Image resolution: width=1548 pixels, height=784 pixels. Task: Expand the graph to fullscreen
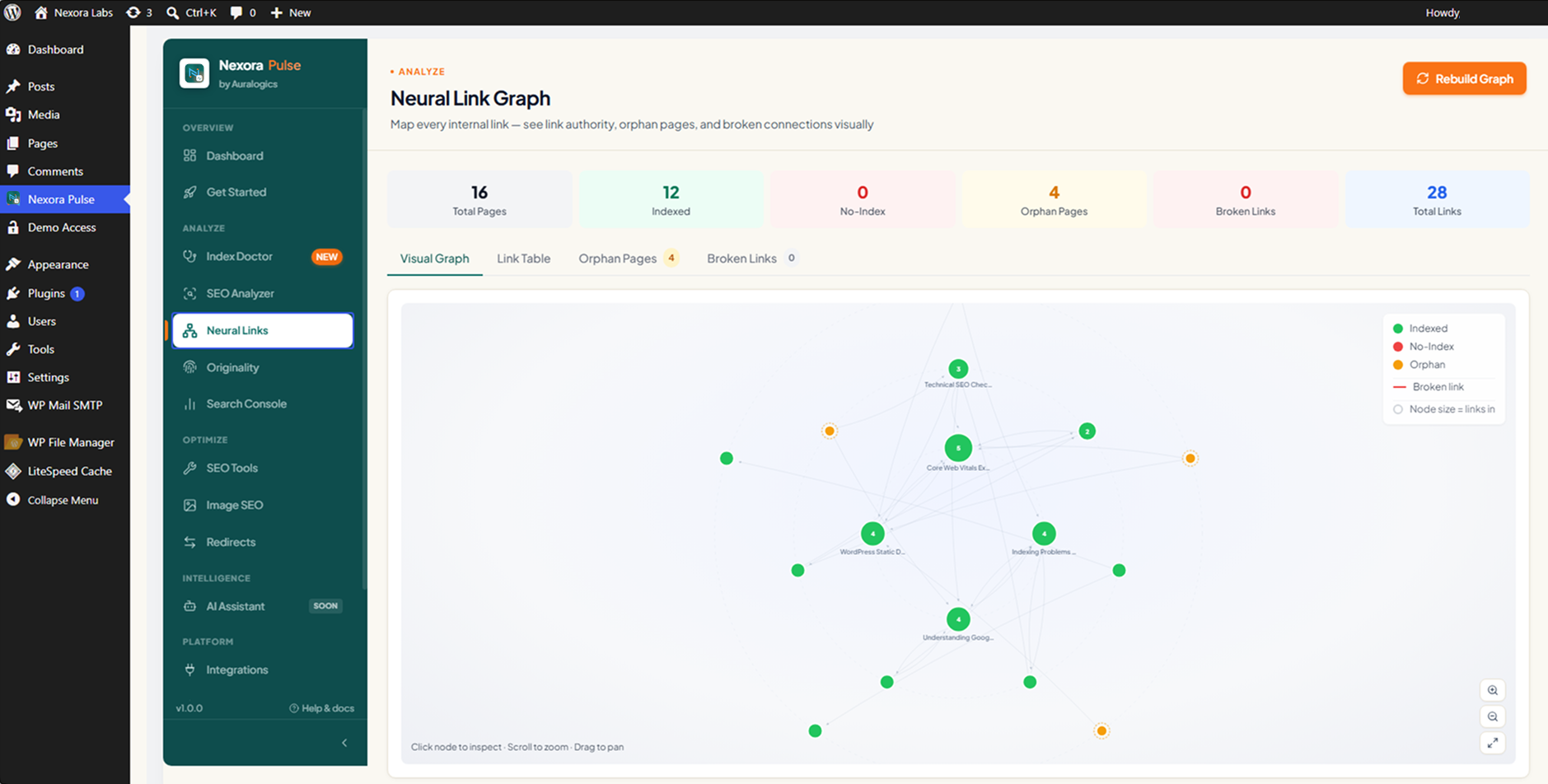[x=1492, y=743]
